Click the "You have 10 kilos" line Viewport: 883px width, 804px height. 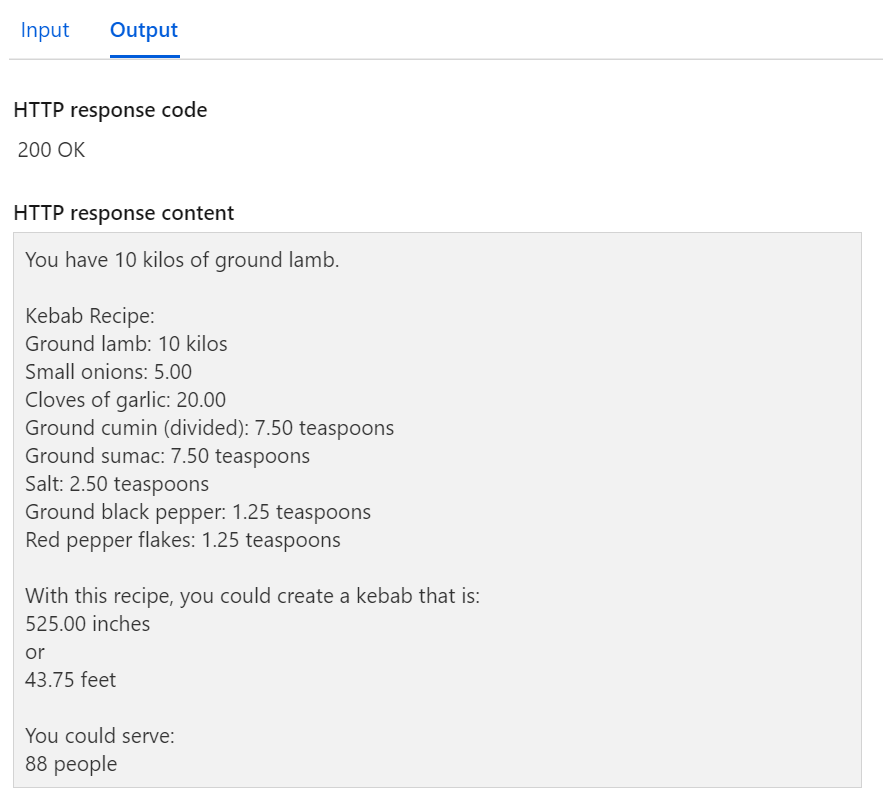182,260
